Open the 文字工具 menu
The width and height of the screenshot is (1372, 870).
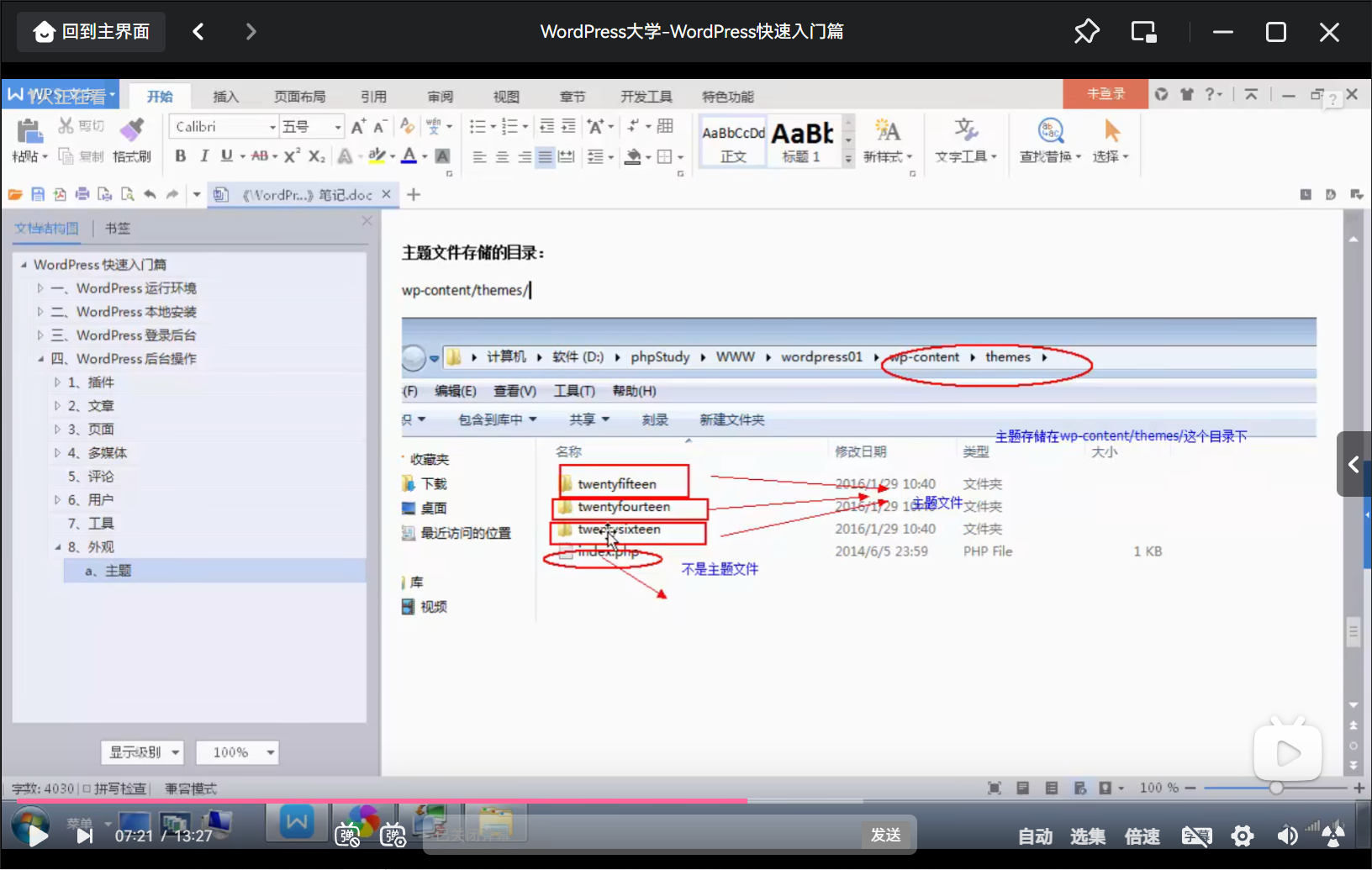(965, 141)
